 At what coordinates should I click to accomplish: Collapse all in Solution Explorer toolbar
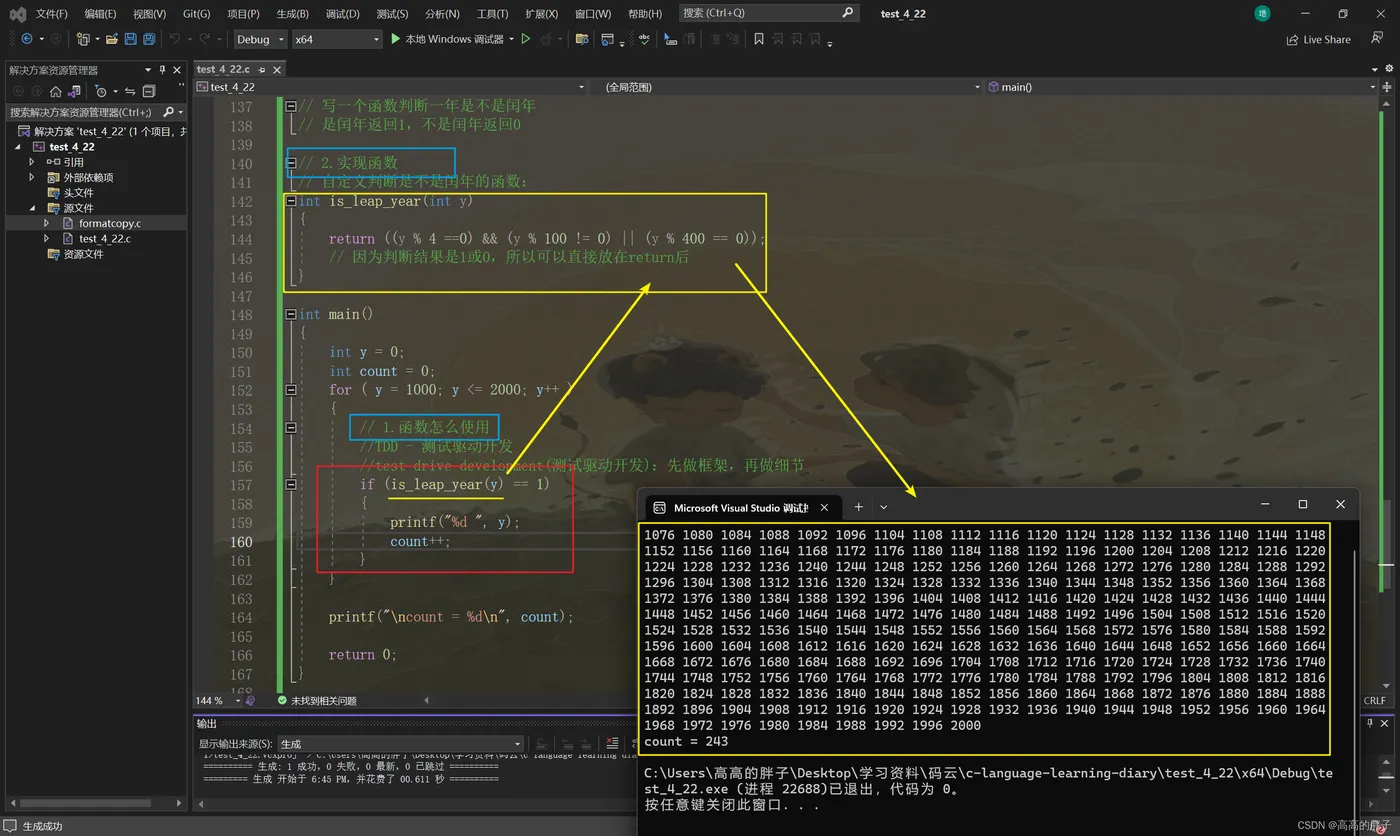tap(148, 91)
